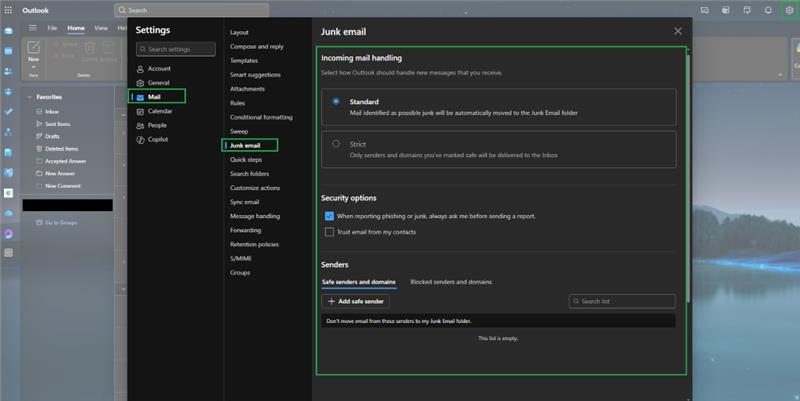
Task: Click the New mail compose icon
Action: [x=33, y=47]
